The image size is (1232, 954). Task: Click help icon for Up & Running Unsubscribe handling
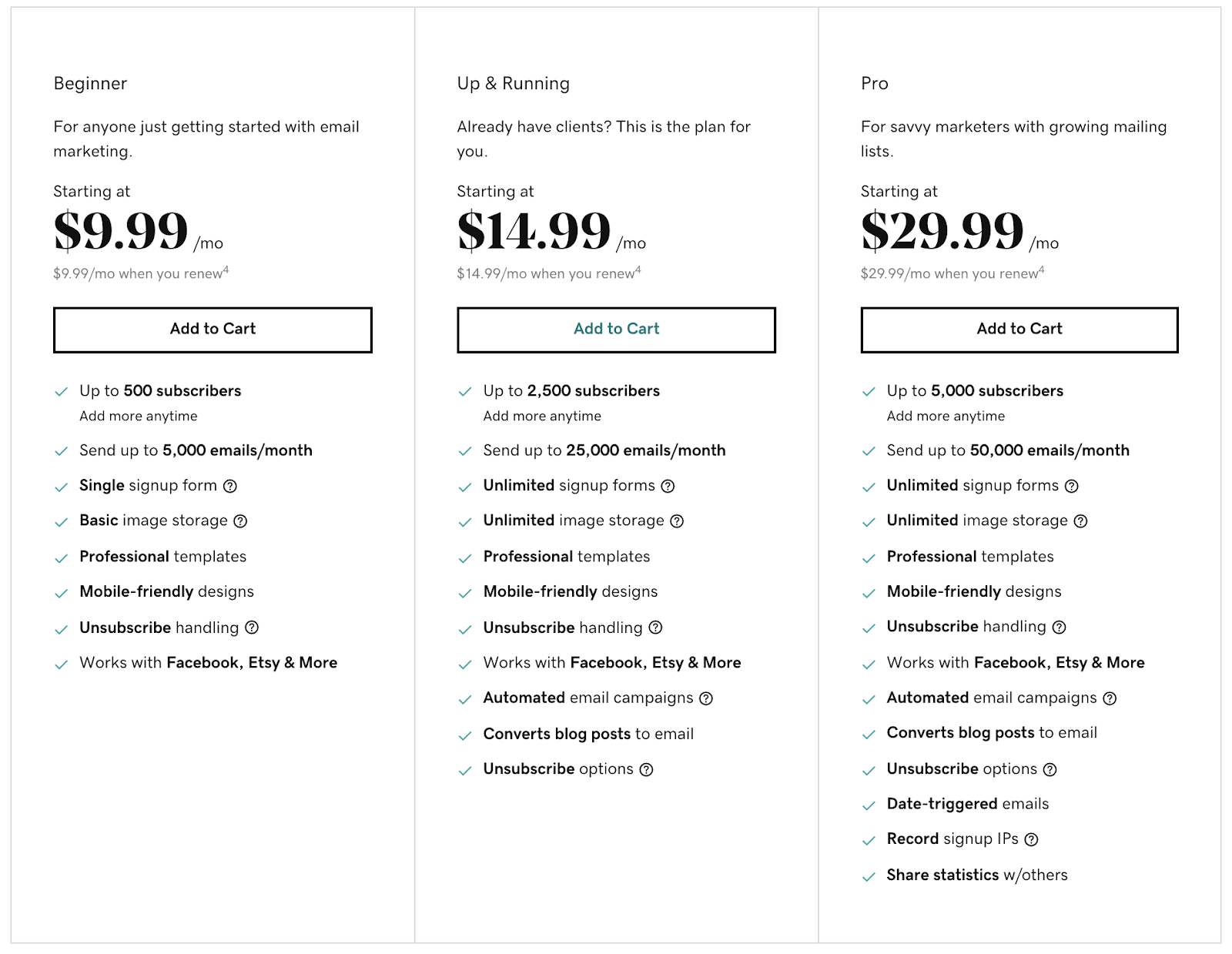(655, 628)
